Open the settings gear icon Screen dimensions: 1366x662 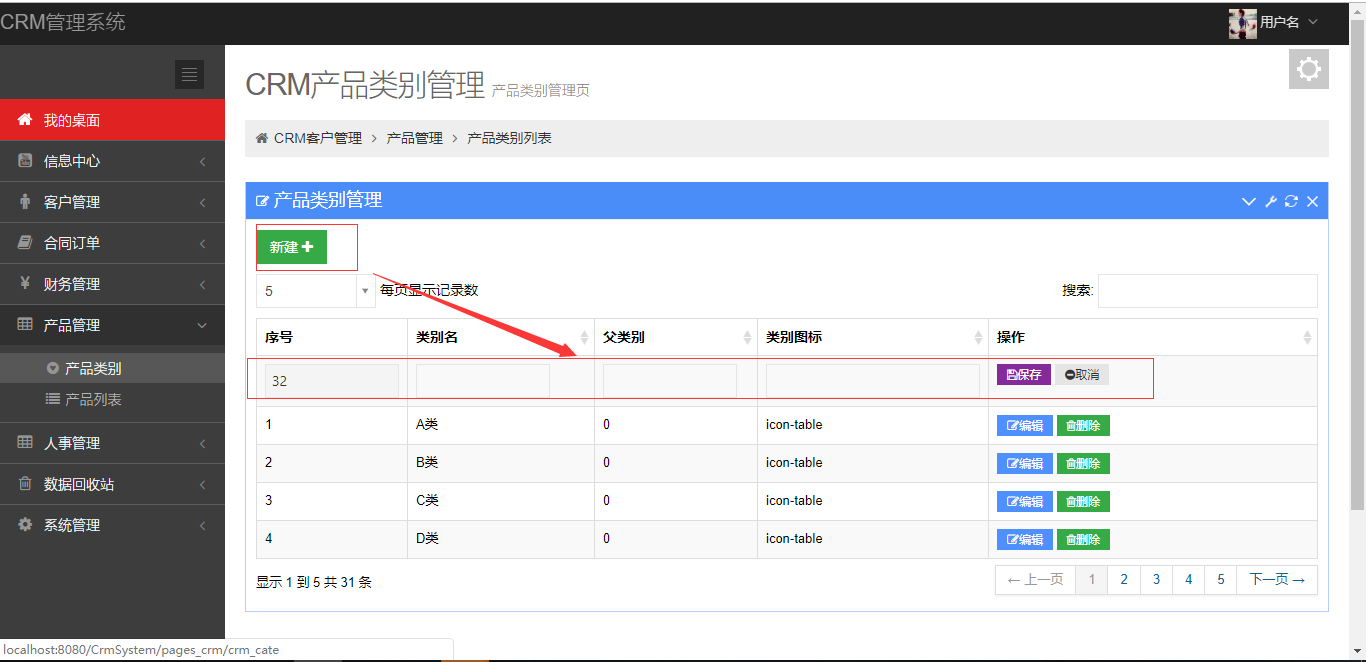tap(1309, 69)
